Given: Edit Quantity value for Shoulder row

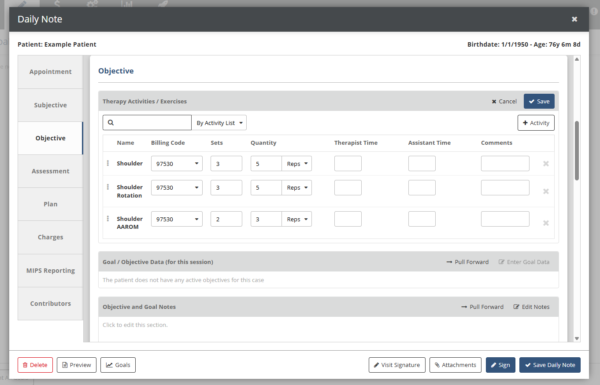Looking at the screenshot, I should click(x=266, y=163).
